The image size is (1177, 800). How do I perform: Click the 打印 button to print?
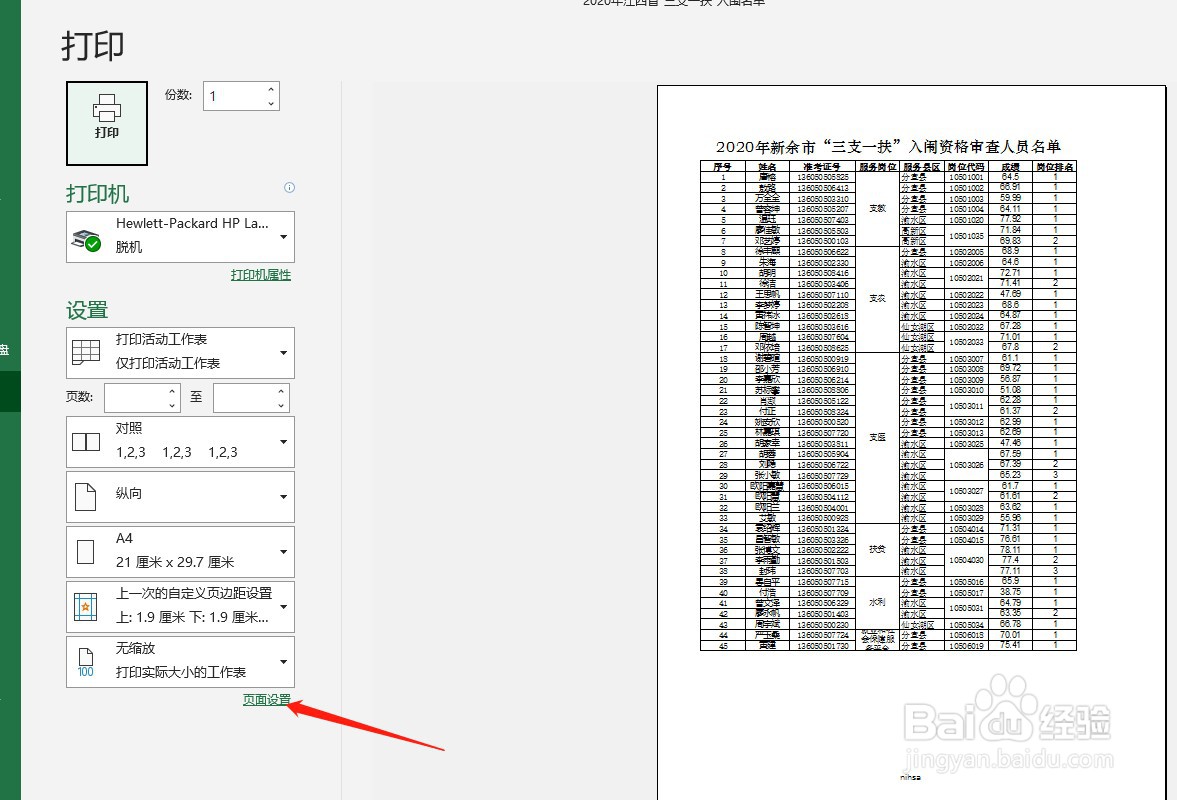click(106, 122)
